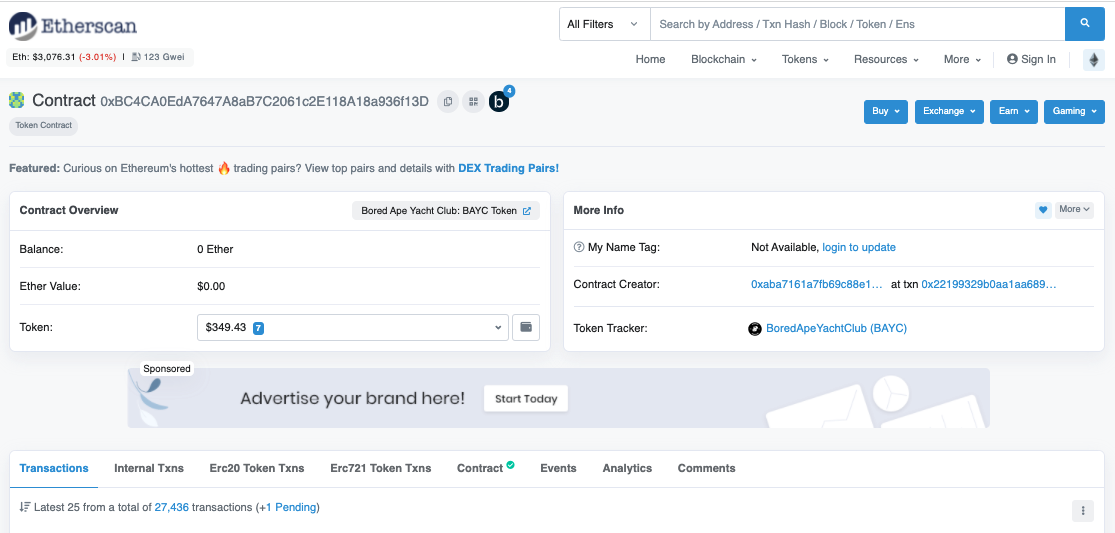Open the external link icon on BAYC Token tag
Screen dimensions: 1115x533
(x=527, y=211)
